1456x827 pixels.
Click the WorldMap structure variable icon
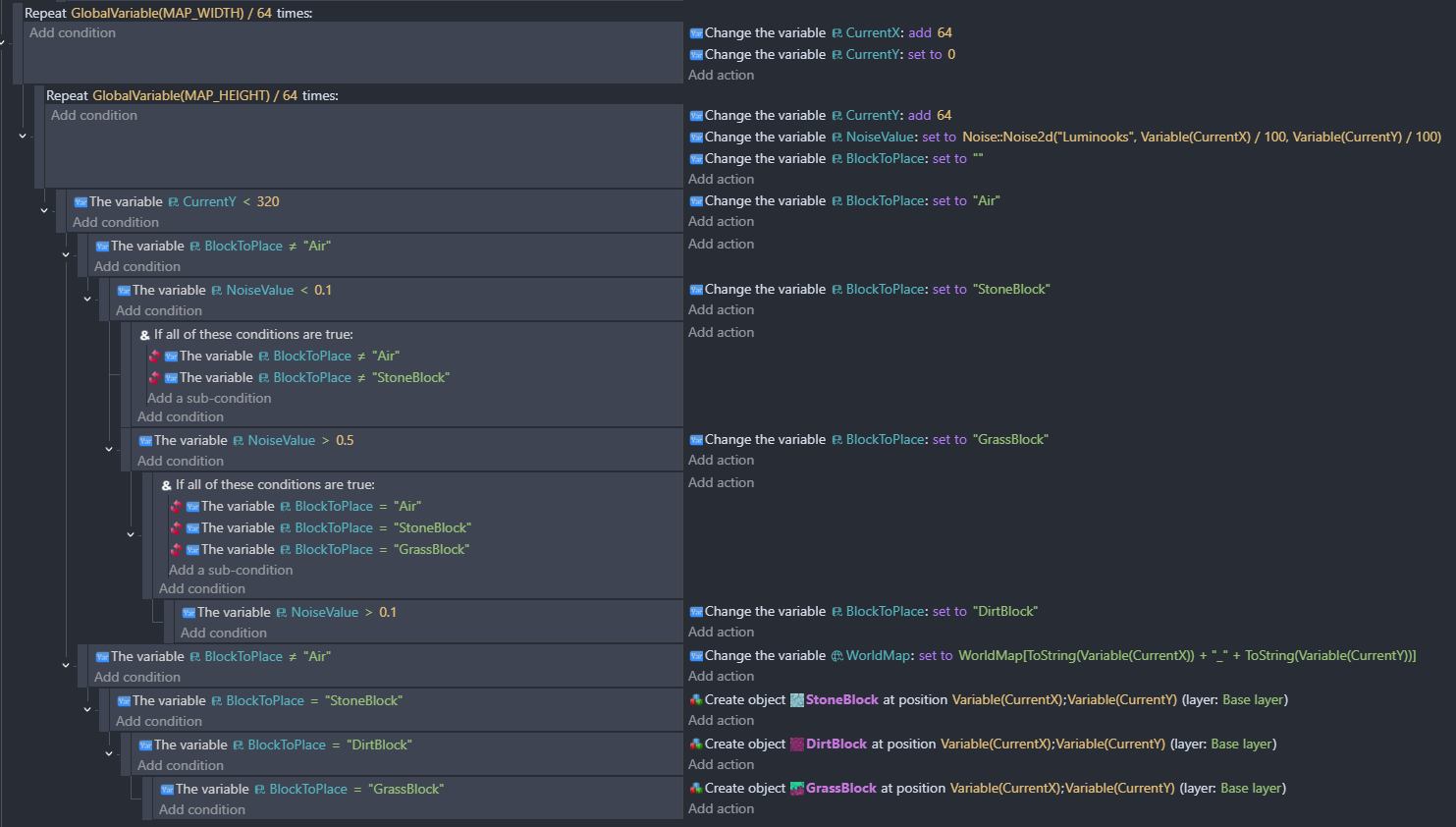click(836, 656)
